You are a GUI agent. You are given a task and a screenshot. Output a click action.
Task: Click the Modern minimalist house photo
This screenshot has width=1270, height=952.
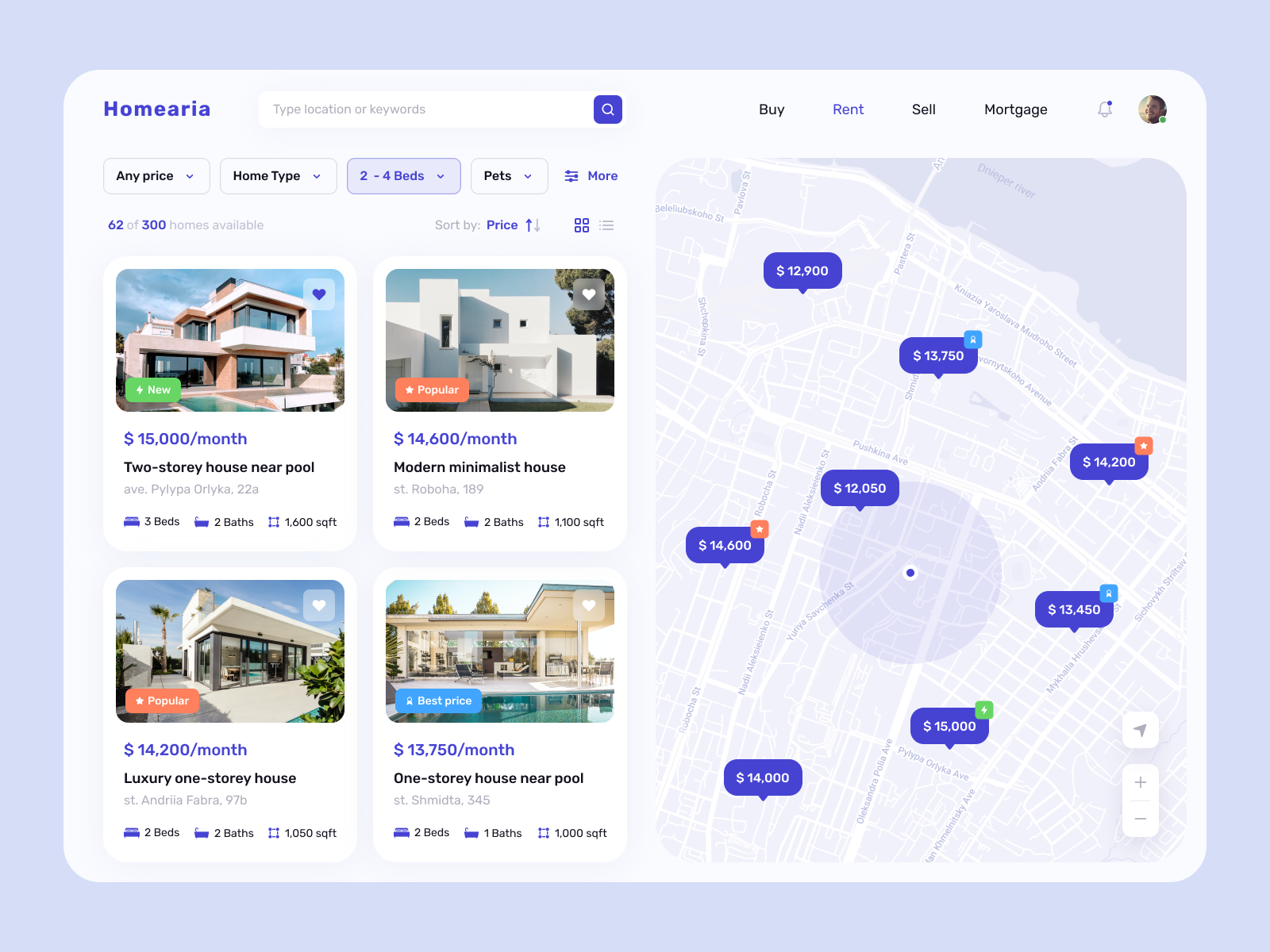point(500,340)
